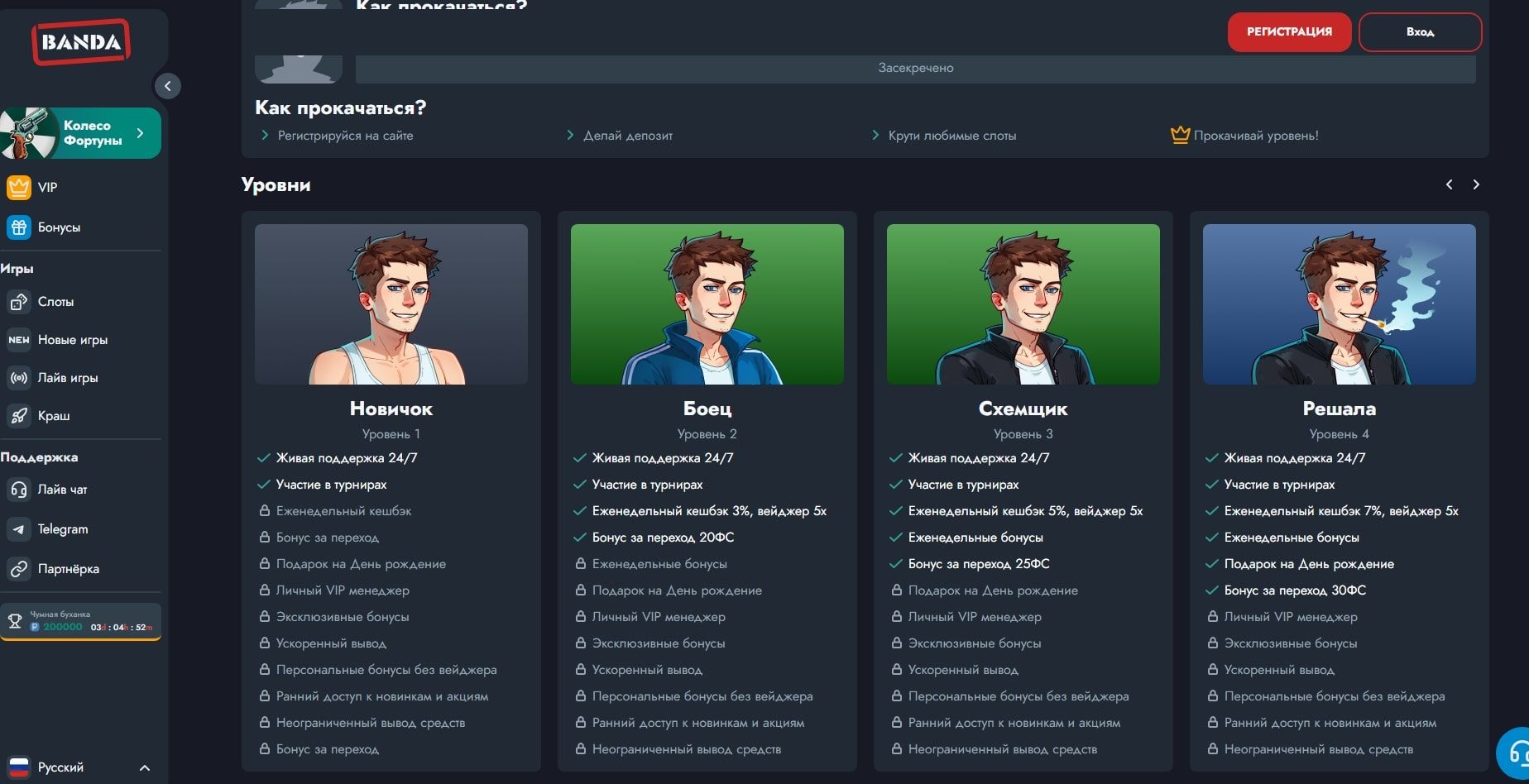Select the Новичок level portrait
Screen dimensions: 1529x784
click(391, 304)
